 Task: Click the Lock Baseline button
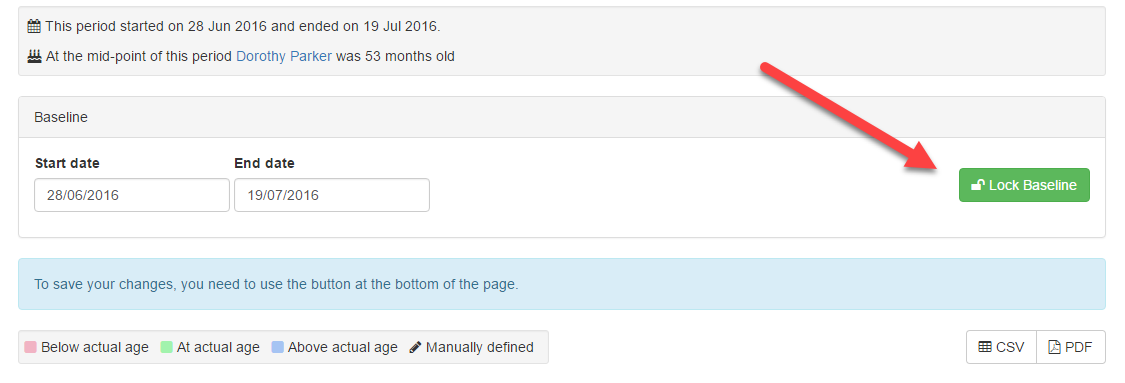pos(1024,185)
